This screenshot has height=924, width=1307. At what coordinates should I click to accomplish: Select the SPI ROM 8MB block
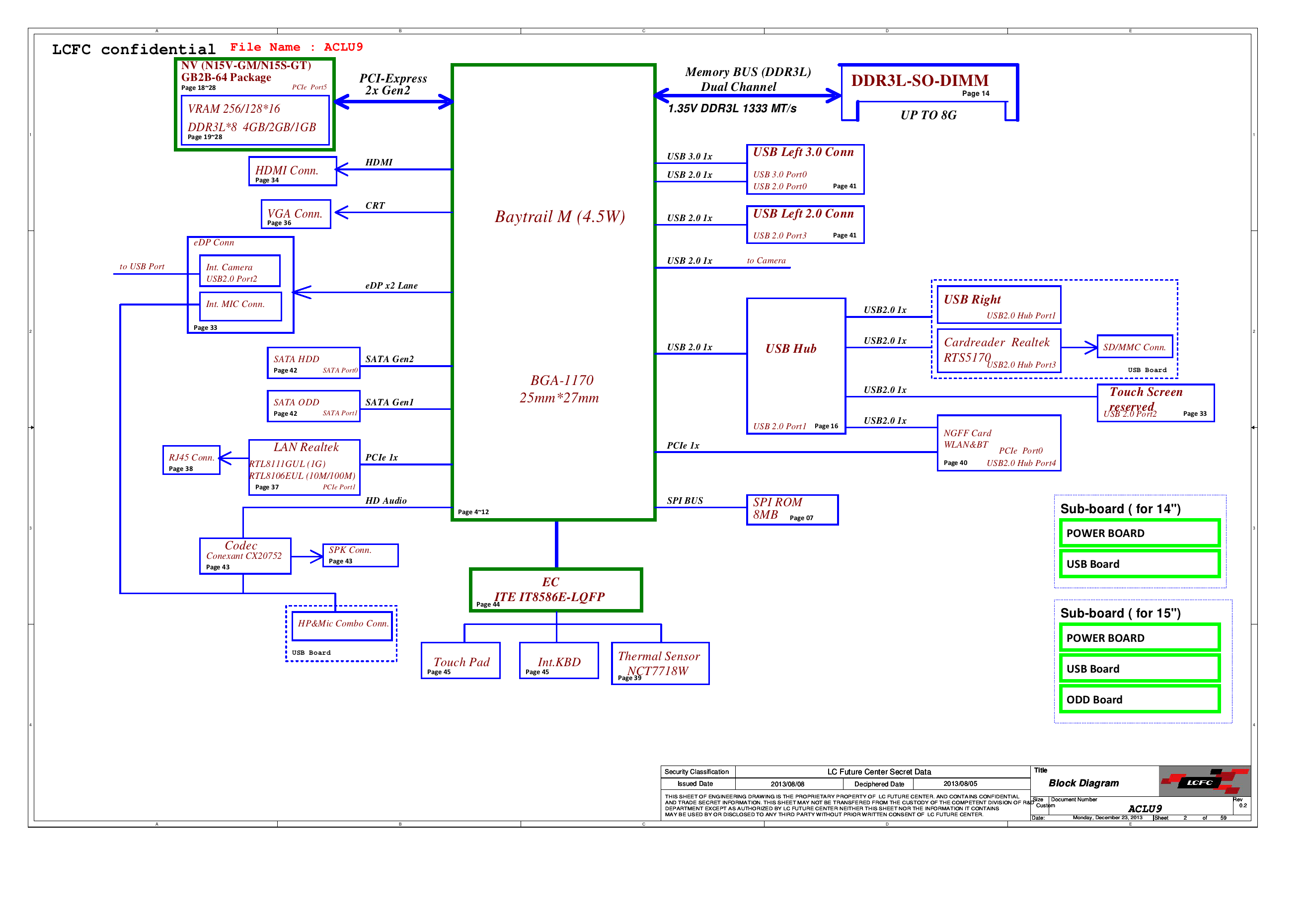(x=791, y=510)
